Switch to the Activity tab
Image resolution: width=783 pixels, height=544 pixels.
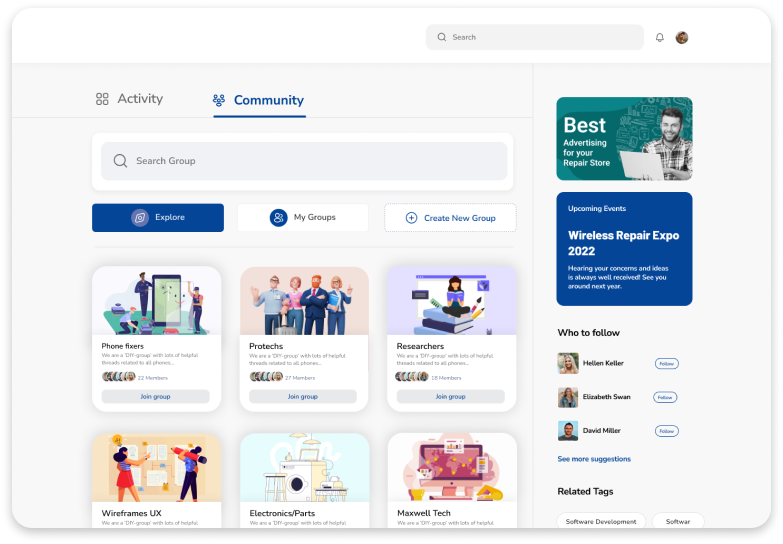click(x=139, y=99)
